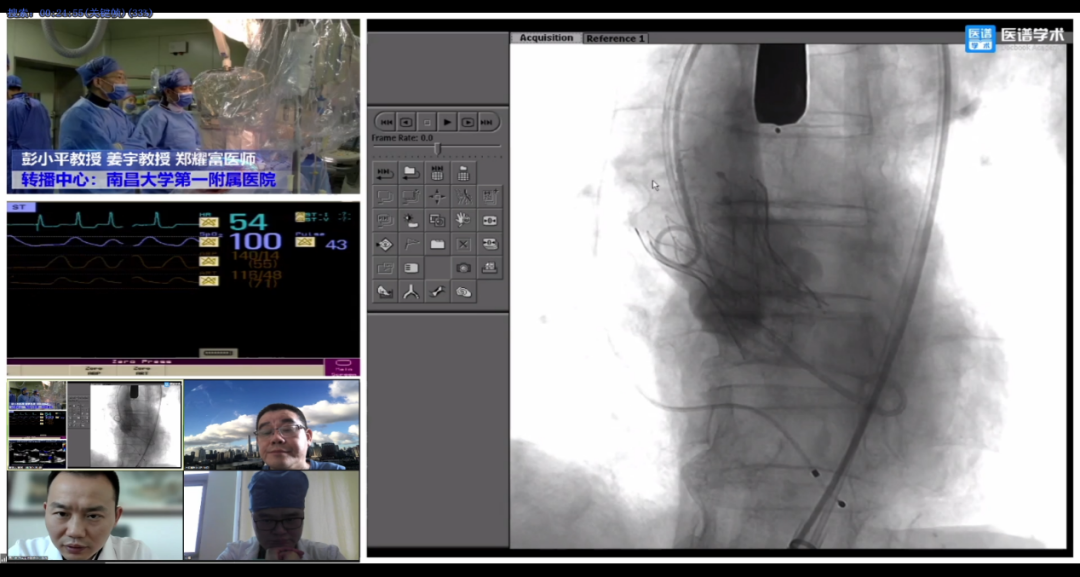Viewport: 1080px width, 577px height.
Task: Click the X delete icon in tool grid
Action: pos(463,244)
